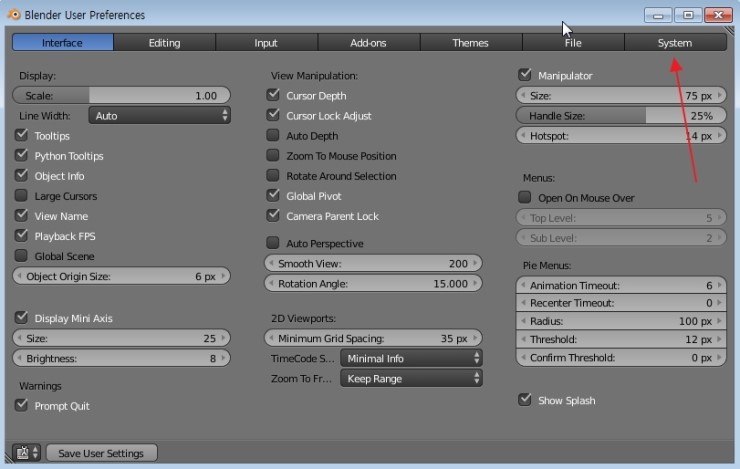Open the Input tab
740x469 pixels.
(x=266, y=42)
